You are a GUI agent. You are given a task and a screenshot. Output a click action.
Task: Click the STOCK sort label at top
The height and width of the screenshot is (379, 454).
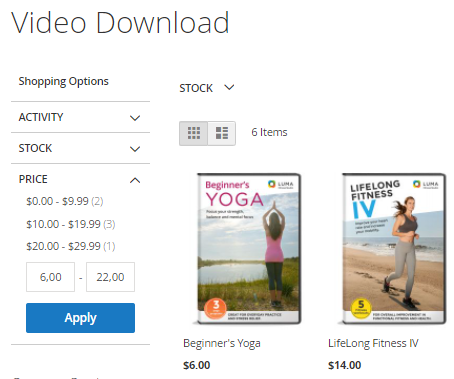[196, 88]
